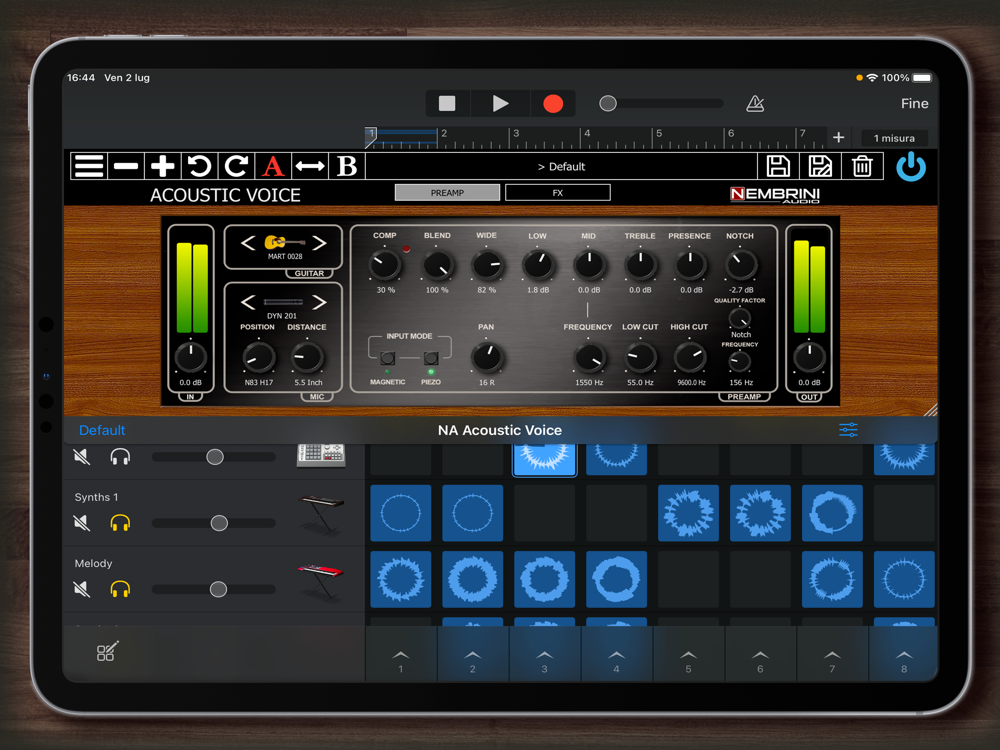Open the Melody red keyboard instrument icon
1000x750 pixels.
[321, 580]
